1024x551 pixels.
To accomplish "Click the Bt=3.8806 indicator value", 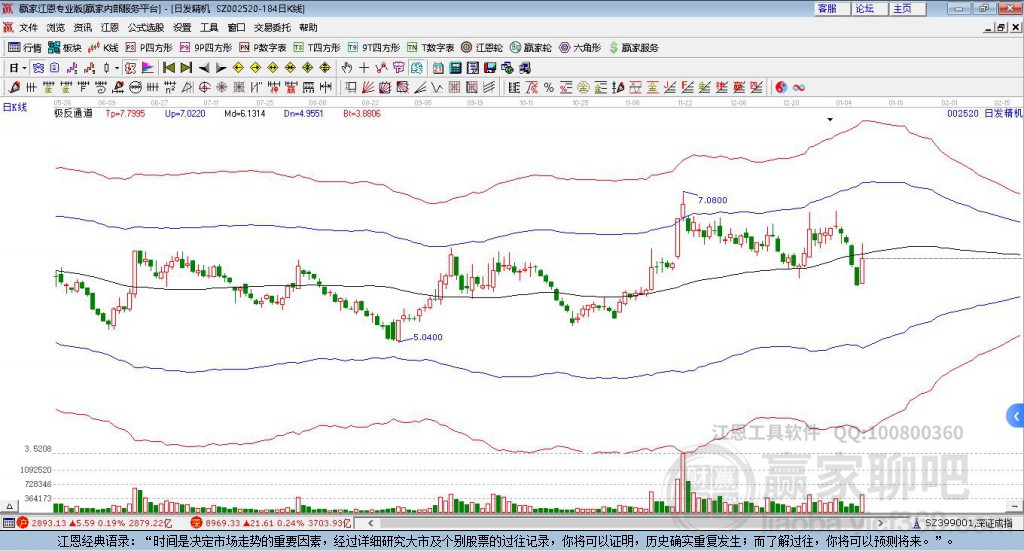I will pyautogui.click(x=362, y=113).
